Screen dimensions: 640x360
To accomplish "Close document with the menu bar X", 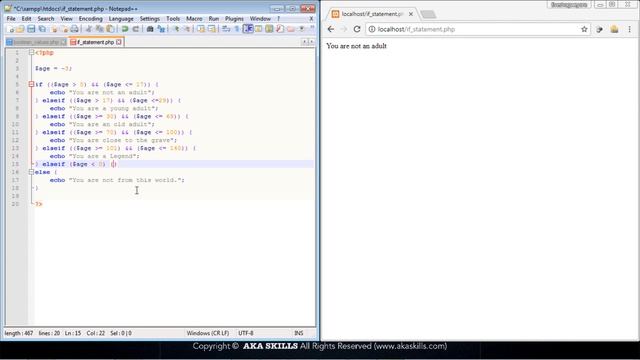I will click(x=311, y=19).
